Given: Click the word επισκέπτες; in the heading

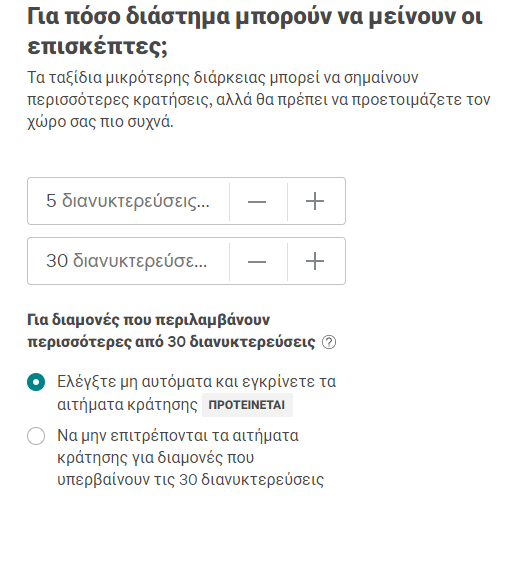Looking at the screenshot, I should [x=97, y=47].
